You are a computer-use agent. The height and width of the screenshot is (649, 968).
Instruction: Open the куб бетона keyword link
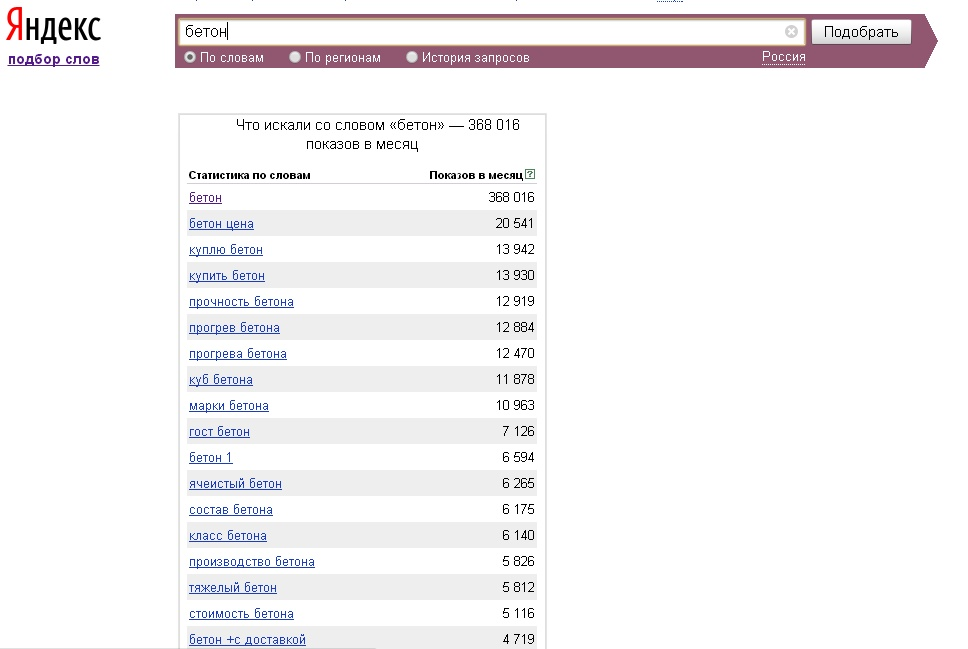click(221, 380)
